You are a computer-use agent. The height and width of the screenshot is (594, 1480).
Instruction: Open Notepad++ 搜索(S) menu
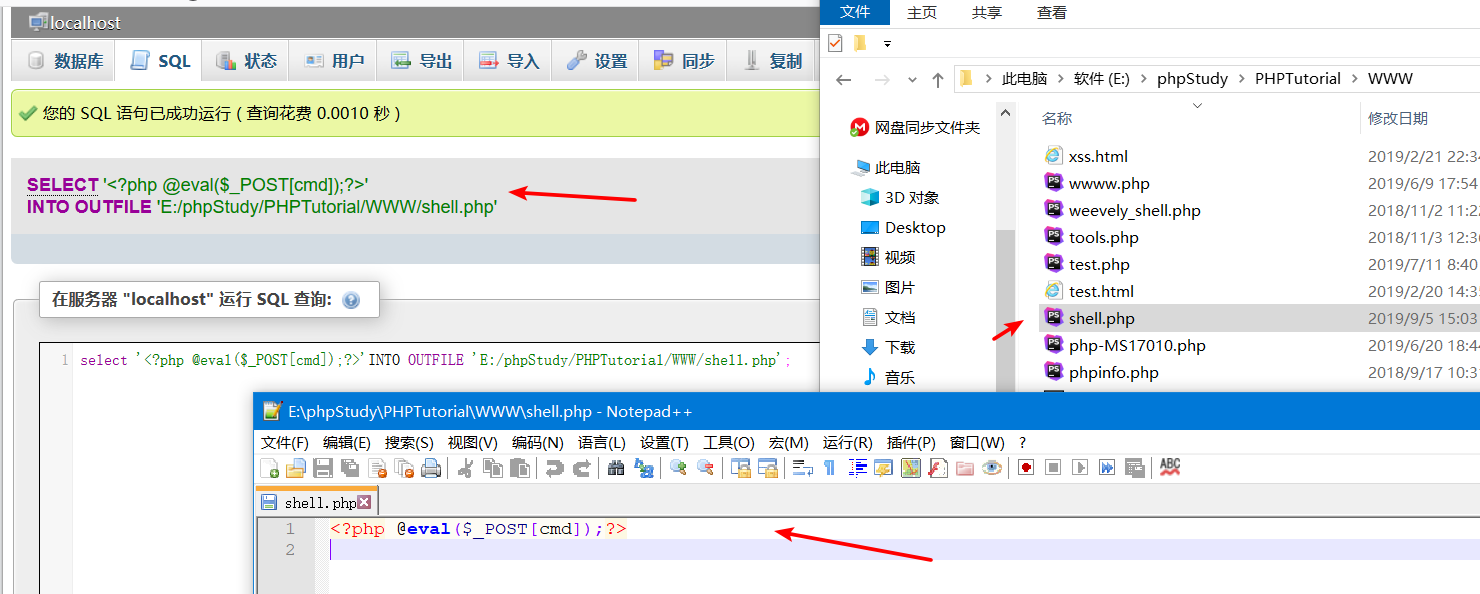[x=409, y=442]
